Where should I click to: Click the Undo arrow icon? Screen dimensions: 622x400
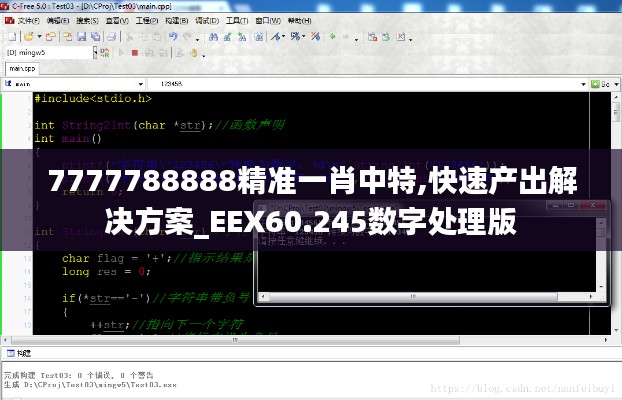(173, 37)
